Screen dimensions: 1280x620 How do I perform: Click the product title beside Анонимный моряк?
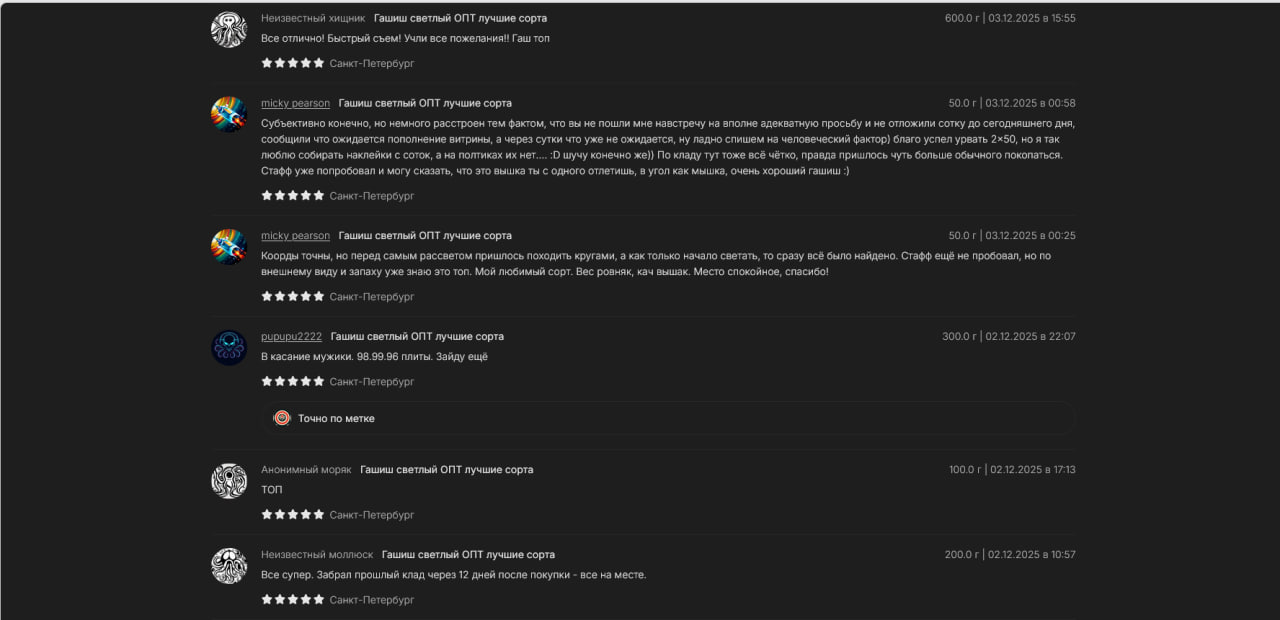(x=446, y=470)
